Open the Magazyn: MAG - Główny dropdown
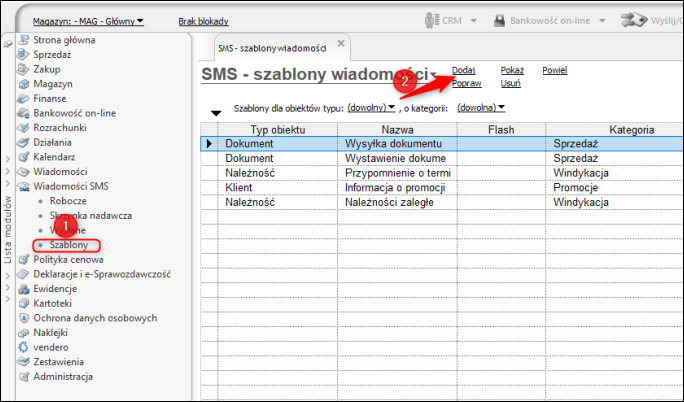684x402 pixels. (88, 21)
